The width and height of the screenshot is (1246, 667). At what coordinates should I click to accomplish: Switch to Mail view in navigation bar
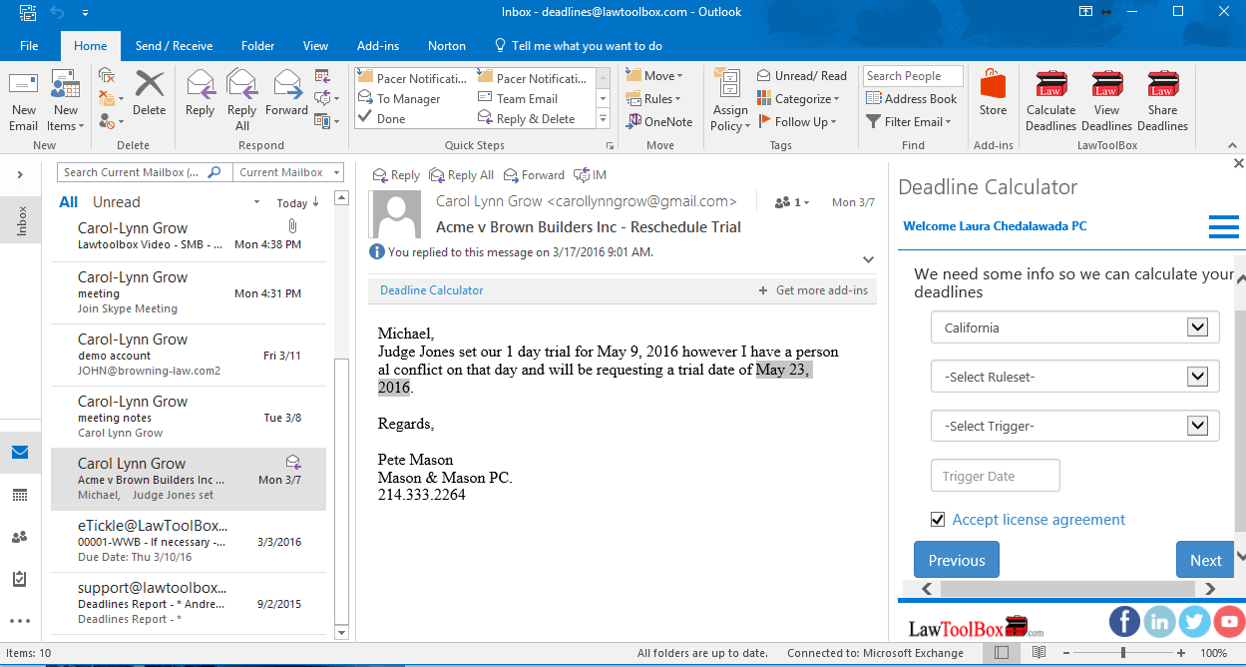tap(20, 452)
